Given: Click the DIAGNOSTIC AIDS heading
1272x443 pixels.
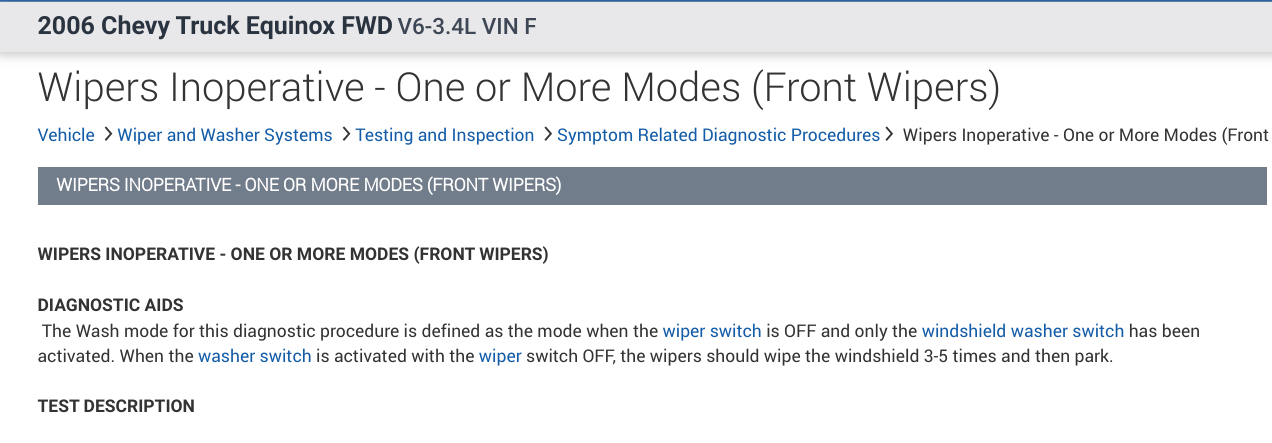Looking at the screenshot, I should (x=110, y=305).
